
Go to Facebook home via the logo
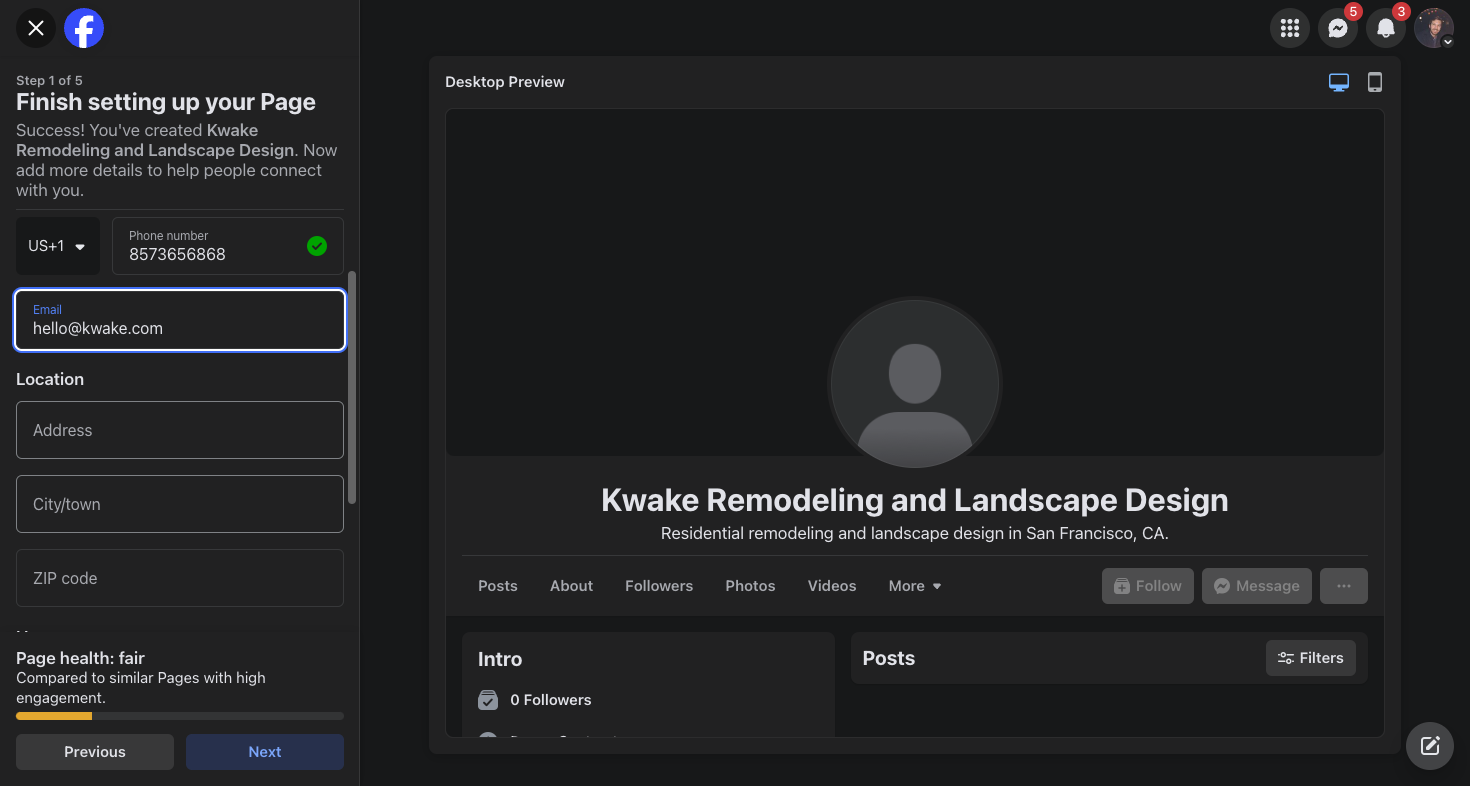tap(84, 28)
